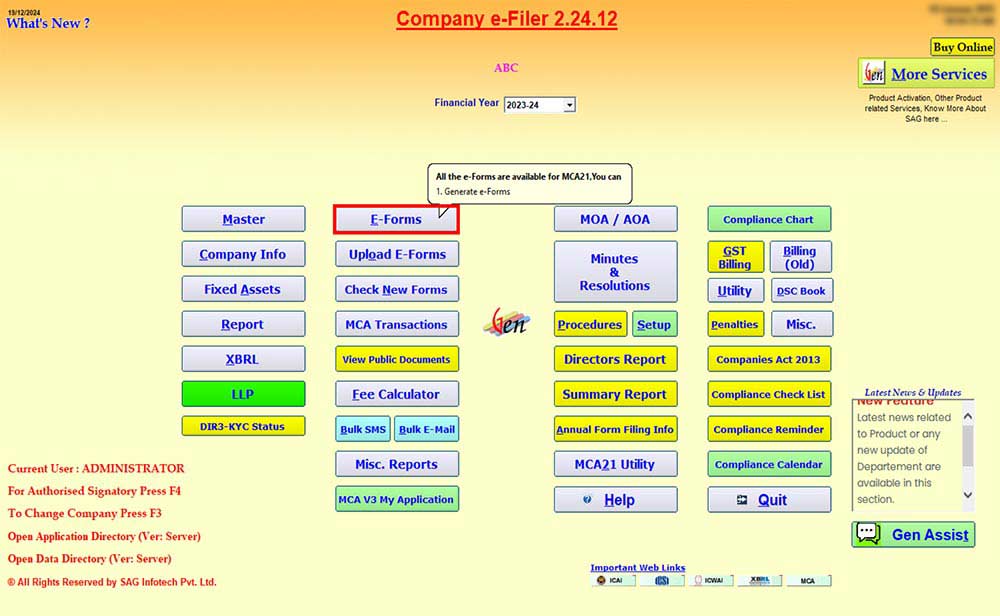Click the What's New link
Viewport: 1000px width, 616px height.
click(48, 23)
